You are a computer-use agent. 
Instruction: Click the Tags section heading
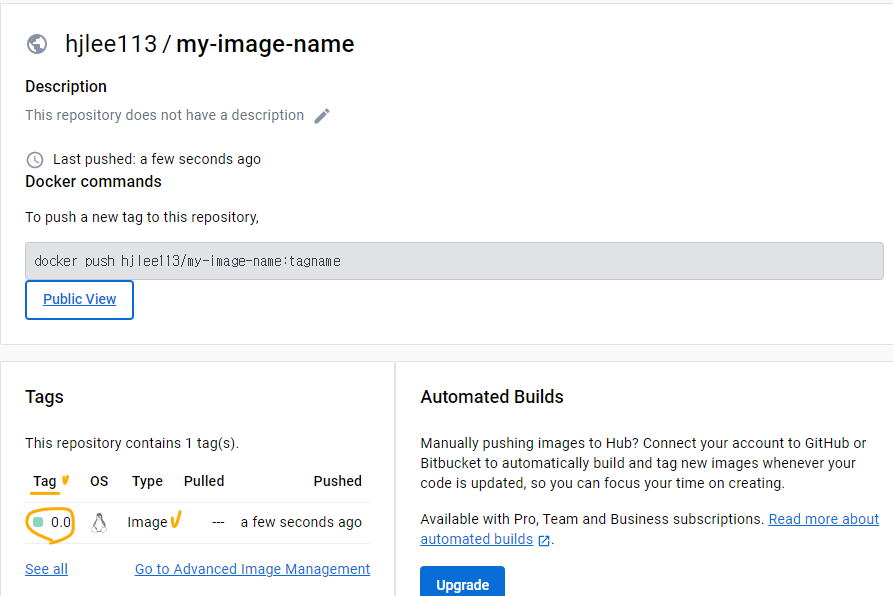(44, 397)
